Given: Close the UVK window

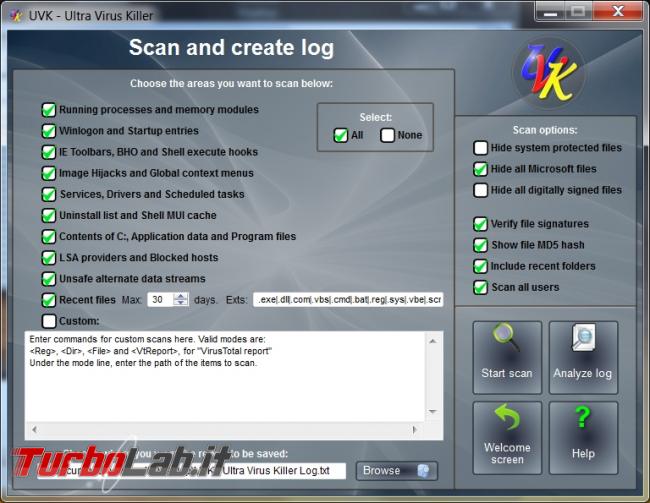Looking at the screenshot, I should coord(618,11).
